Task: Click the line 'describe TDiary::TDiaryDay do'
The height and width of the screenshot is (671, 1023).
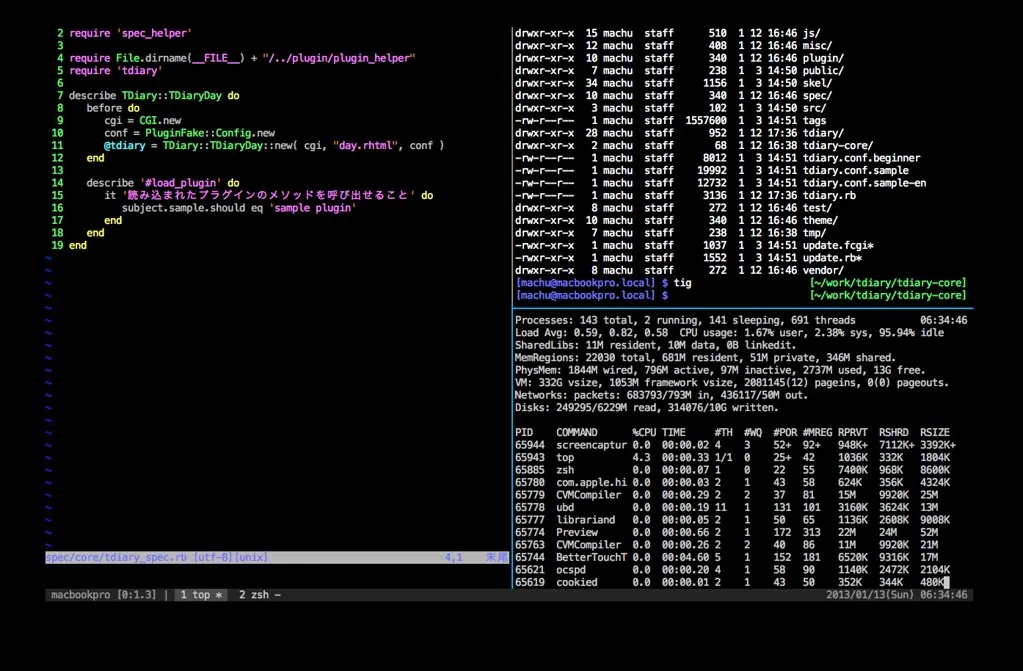Action: click(154, 95)
